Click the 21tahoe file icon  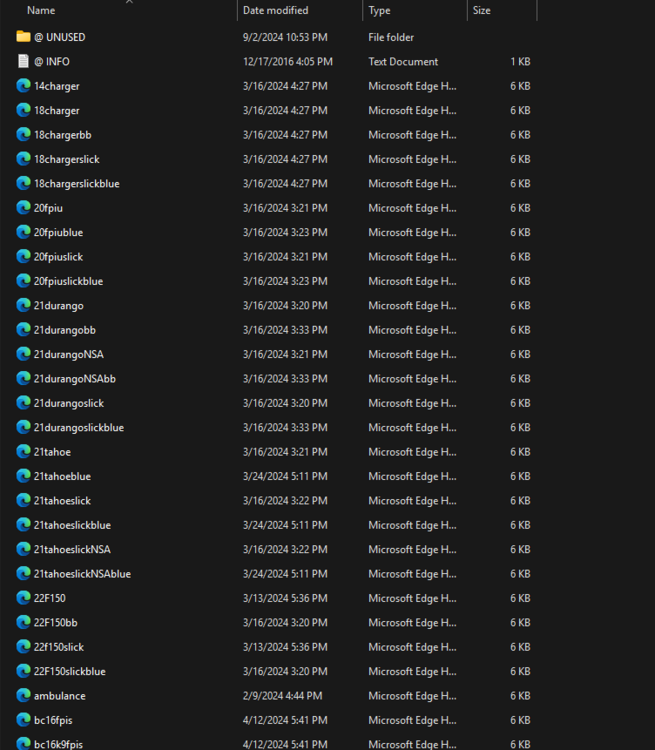click(23, 452)
